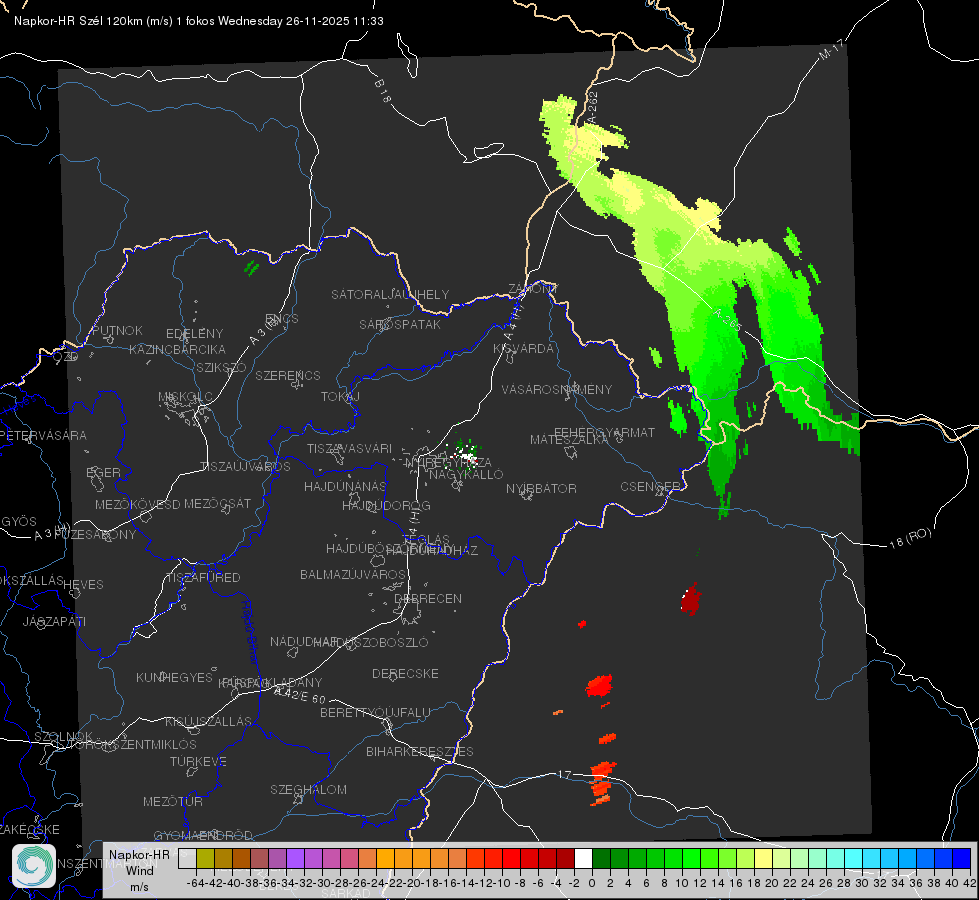Click the A-265 road label
979x900 pixels.
tap(727, 319)
